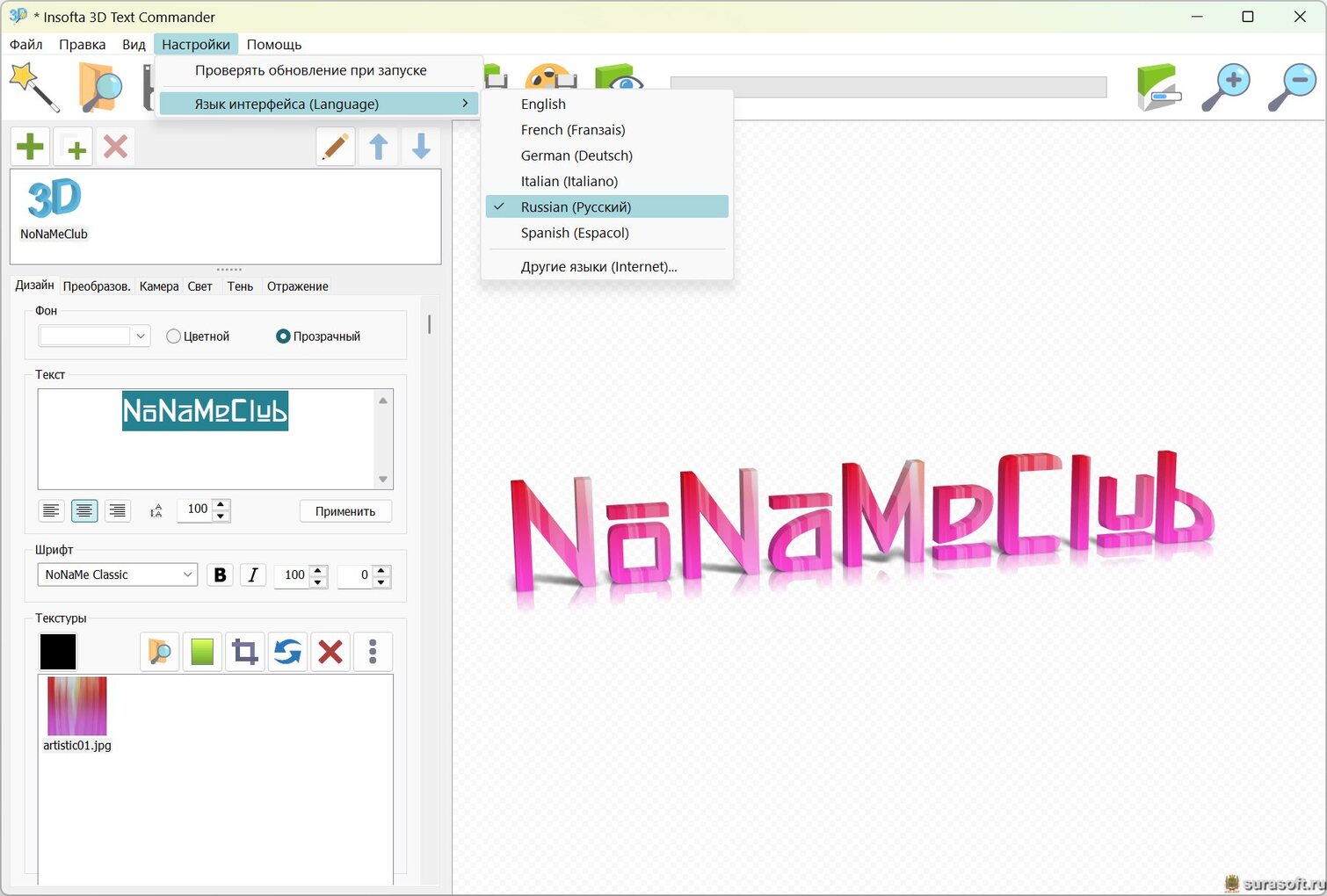Click the rotate texture blue arrows icon
The image size is (1327, 896).
click(x=287, y=652)
